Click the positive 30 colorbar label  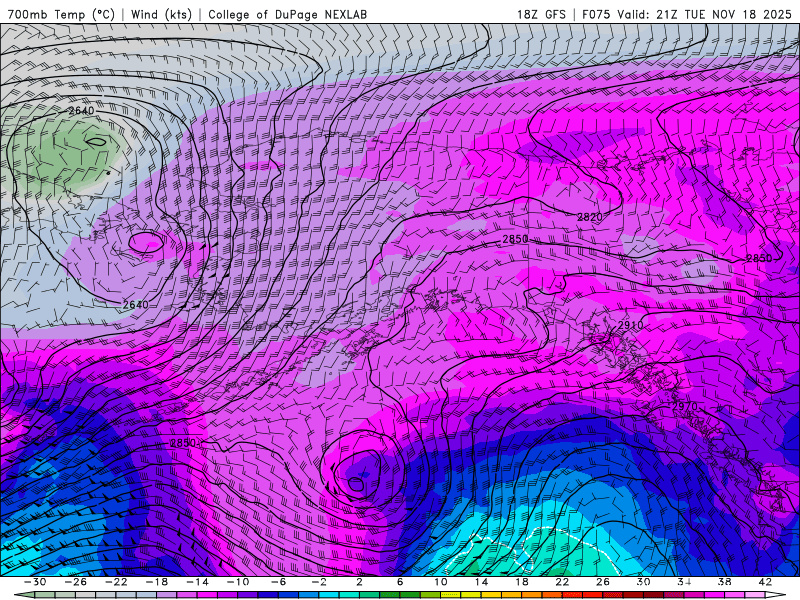643,582
